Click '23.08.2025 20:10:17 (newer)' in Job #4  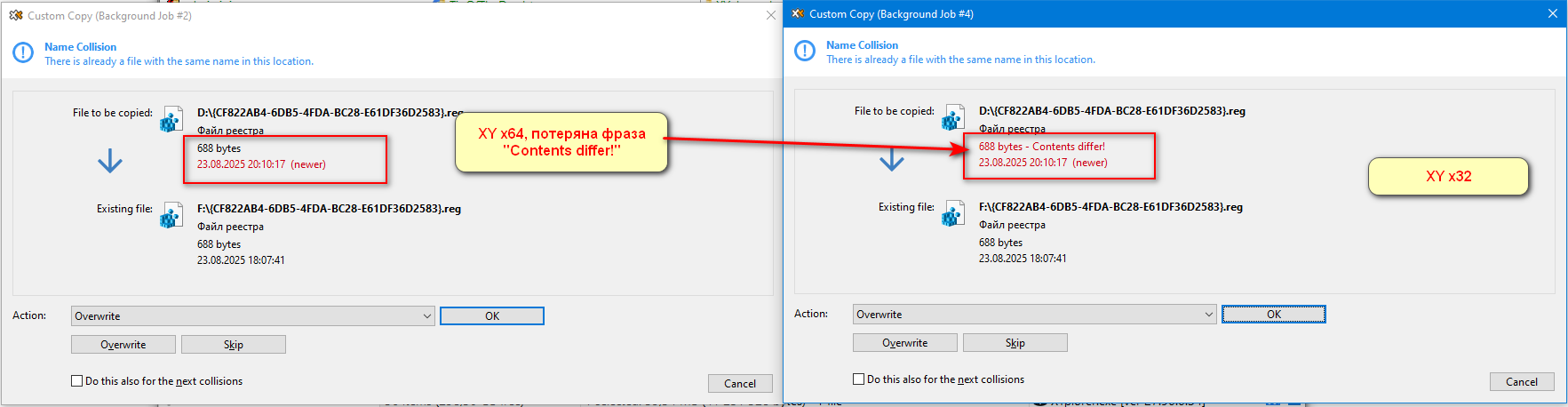tap(1043, 163)
